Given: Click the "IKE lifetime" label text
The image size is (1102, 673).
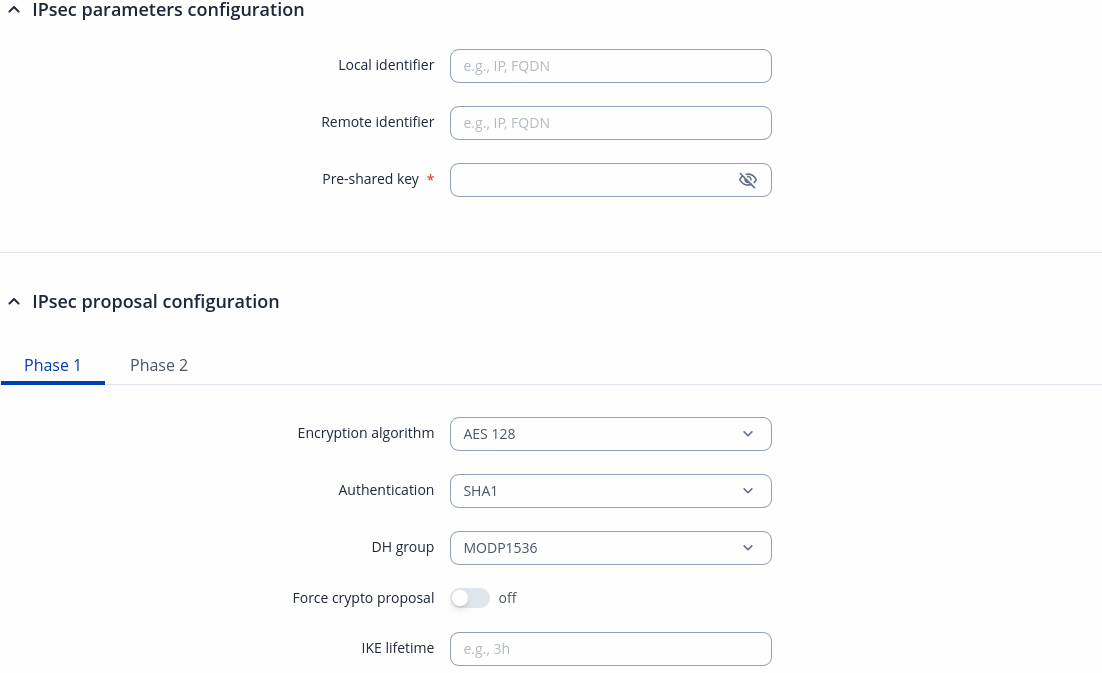Looking at the screenshot, I should [398, 648].
